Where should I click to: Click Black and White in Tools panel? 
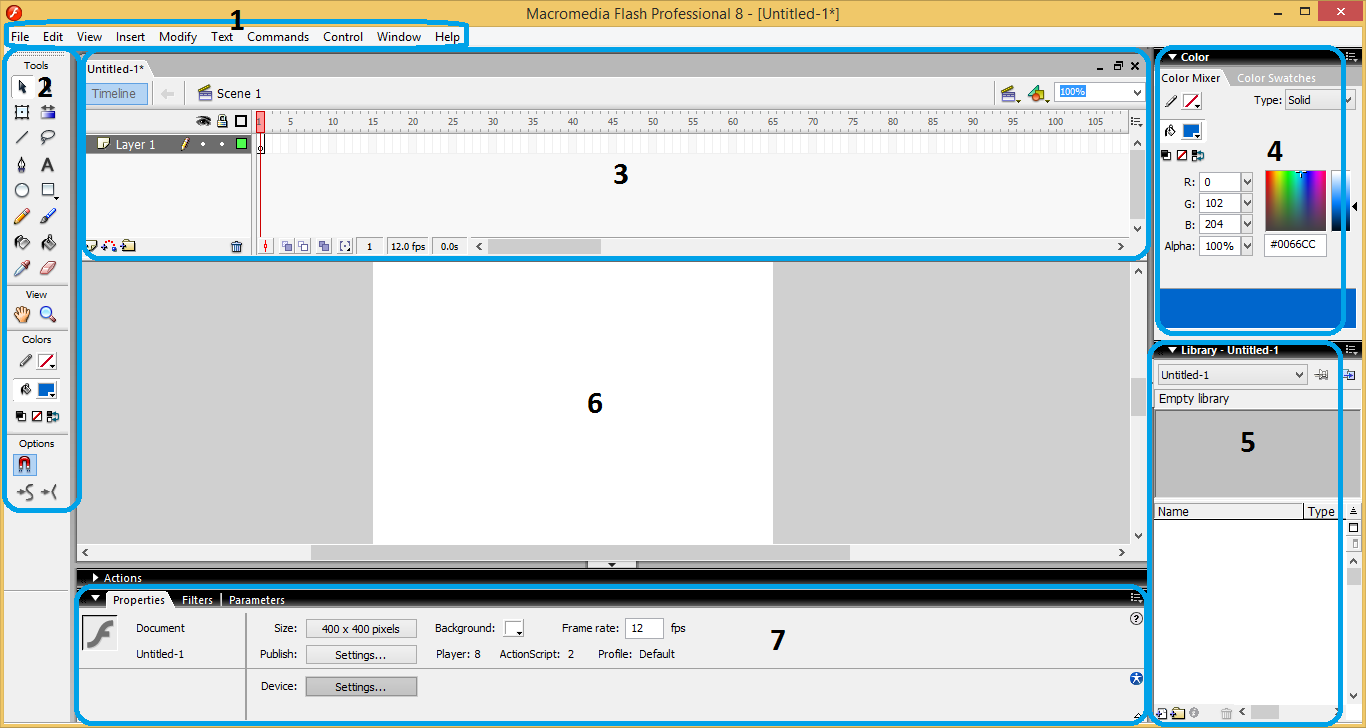click(x=21, y=416)
